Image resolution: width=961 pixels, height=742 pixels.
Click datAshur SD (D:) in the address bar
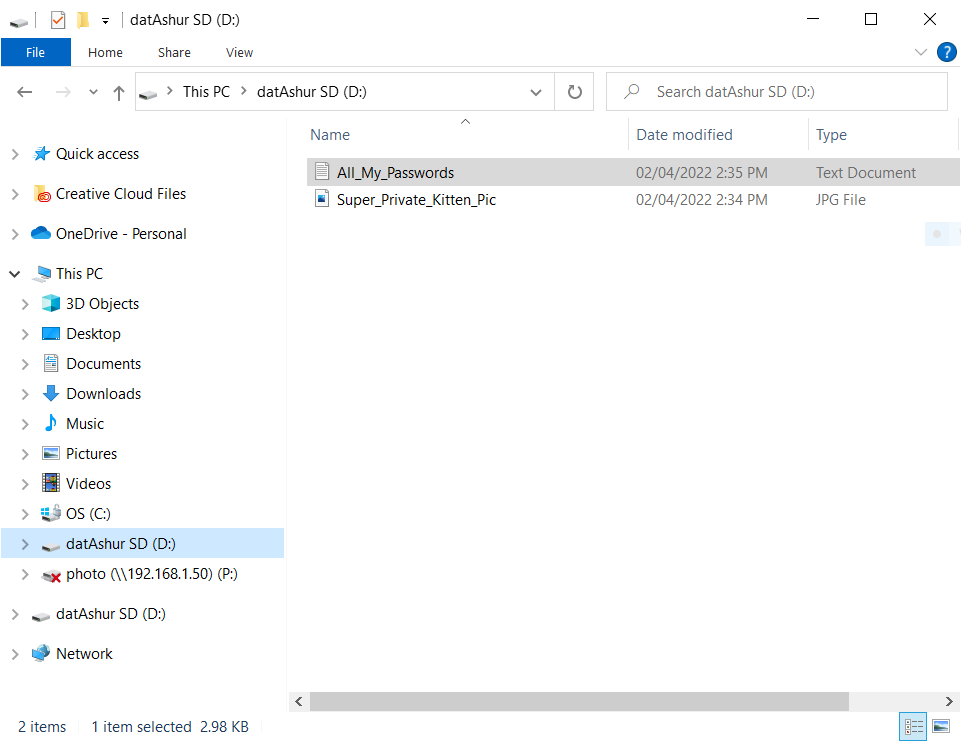[311, 92]
